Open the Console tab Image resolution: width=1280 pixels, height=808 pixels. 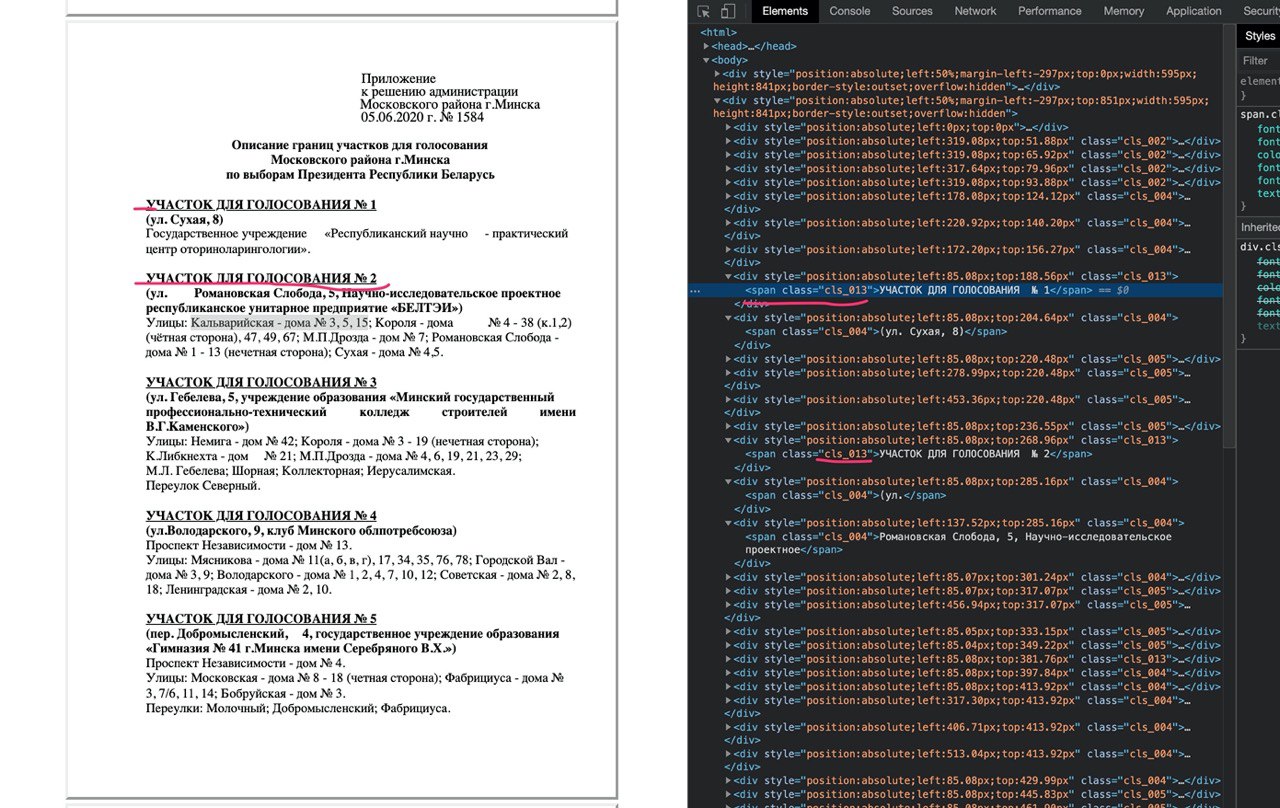pyautogui.click(x=850, y=11)
